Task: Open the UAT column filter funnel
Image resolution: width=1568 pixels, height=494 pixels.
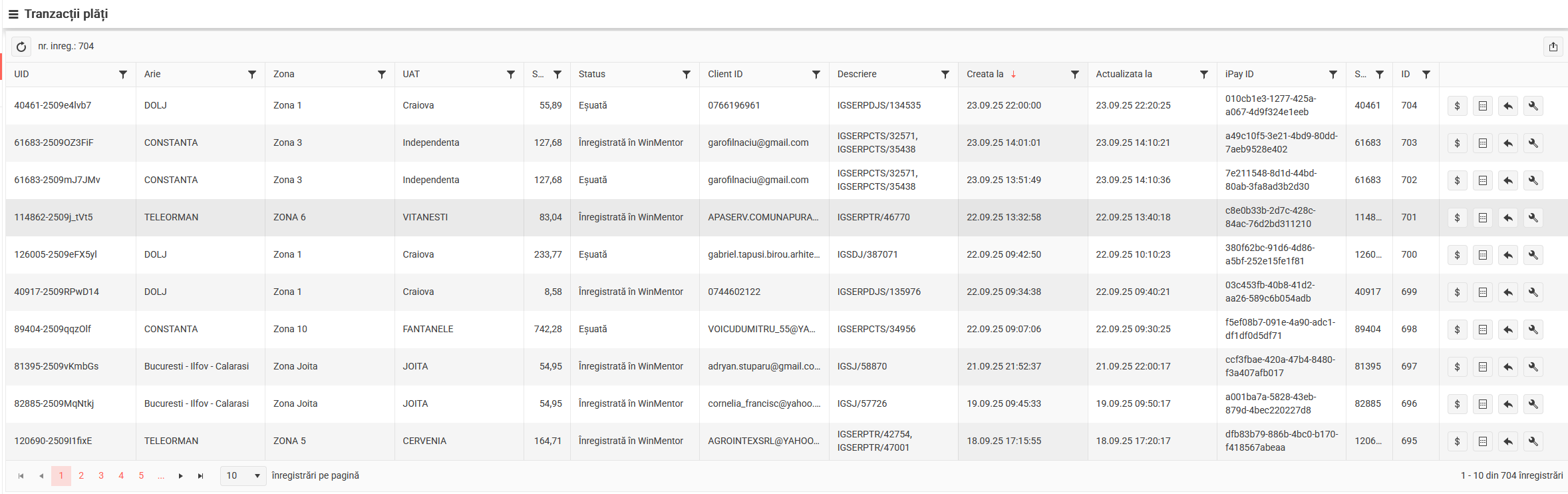Action: point(510,75)
